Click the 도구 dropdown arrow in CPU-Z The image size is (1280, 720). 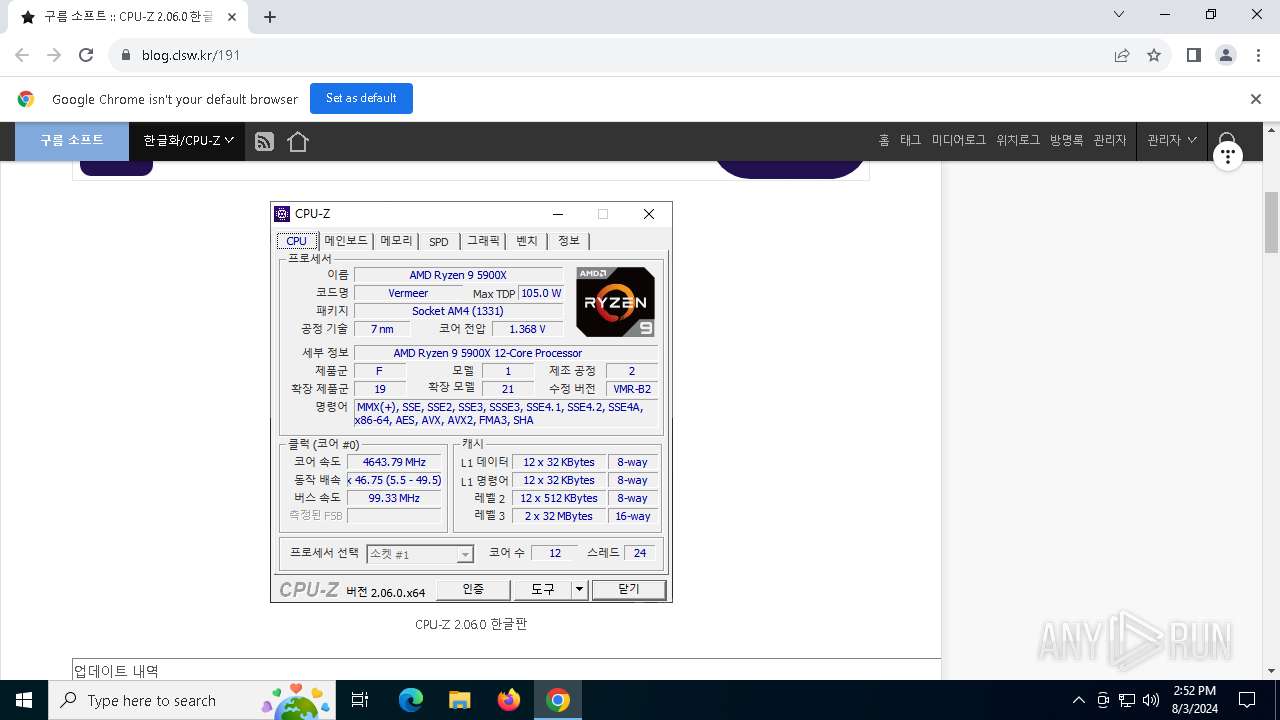point(579,590)
